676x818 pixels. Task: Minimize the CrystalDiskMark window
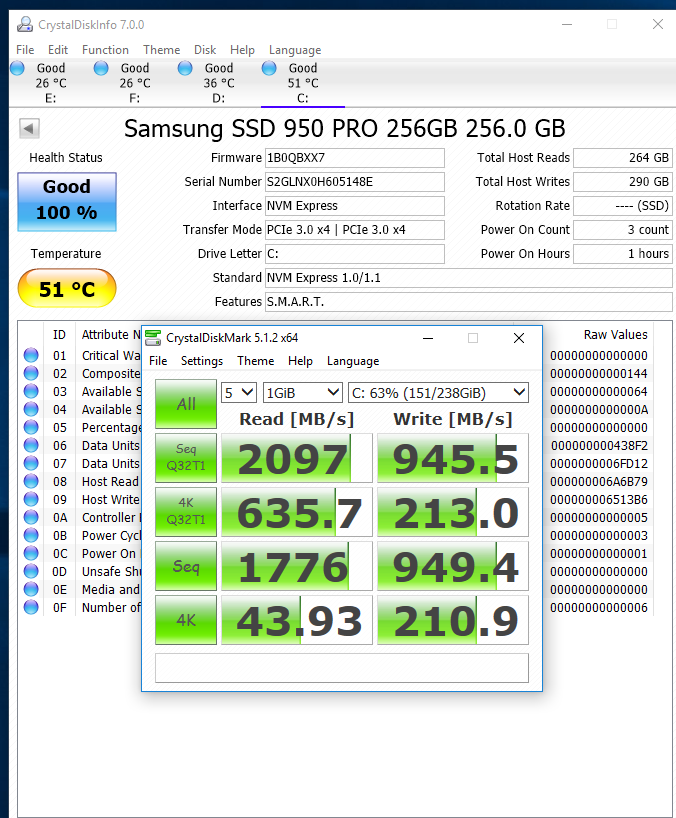pos(428,338)
